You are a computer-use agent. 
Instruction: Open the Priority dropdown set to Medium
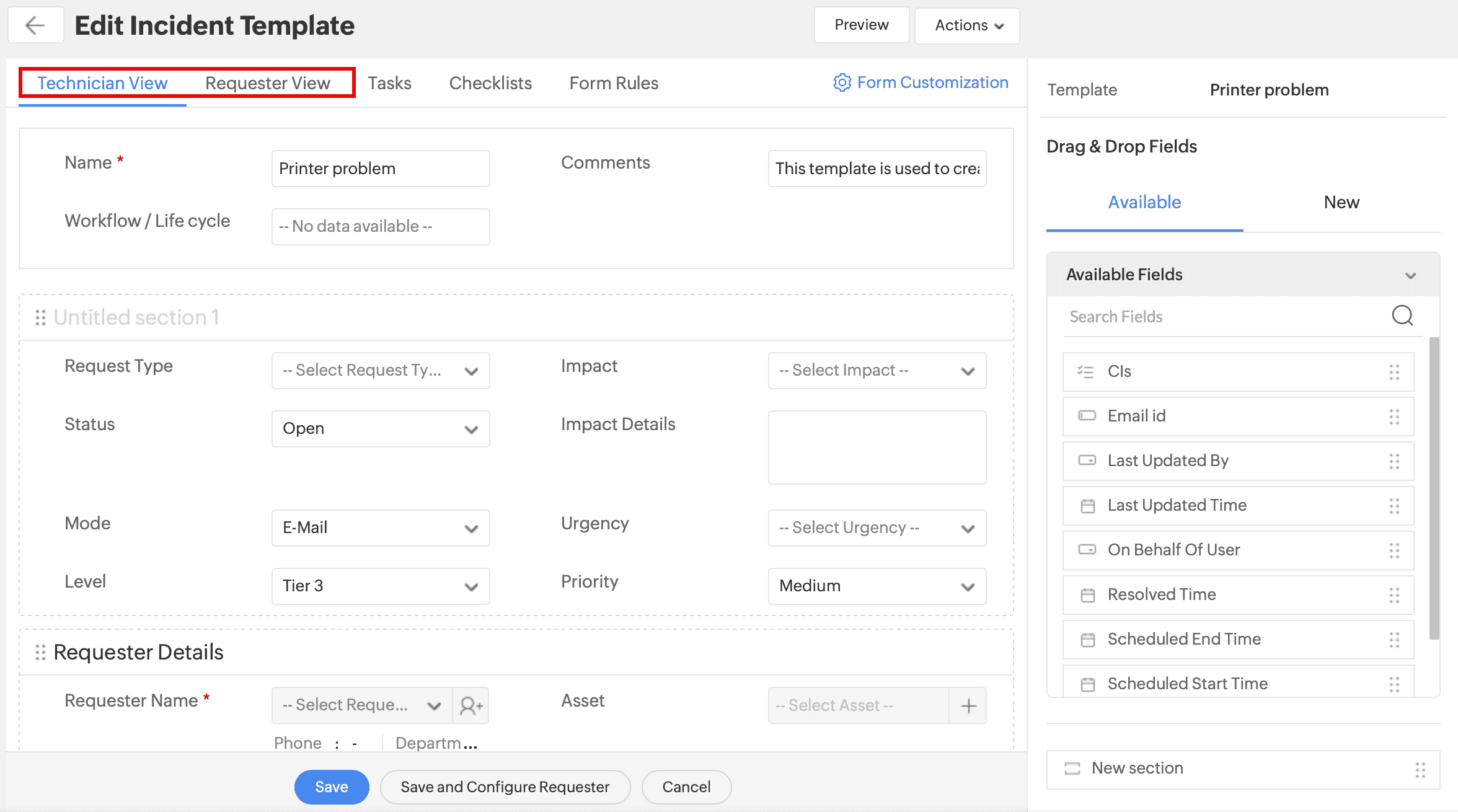click(x=877, y=586)
